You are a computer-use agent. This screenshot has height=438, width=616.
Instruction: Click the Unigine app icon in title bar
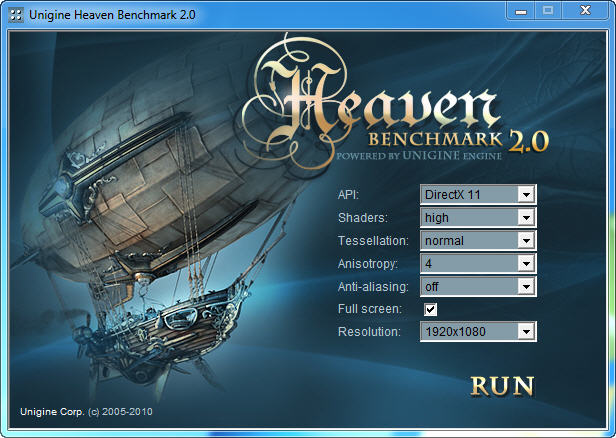16,15
